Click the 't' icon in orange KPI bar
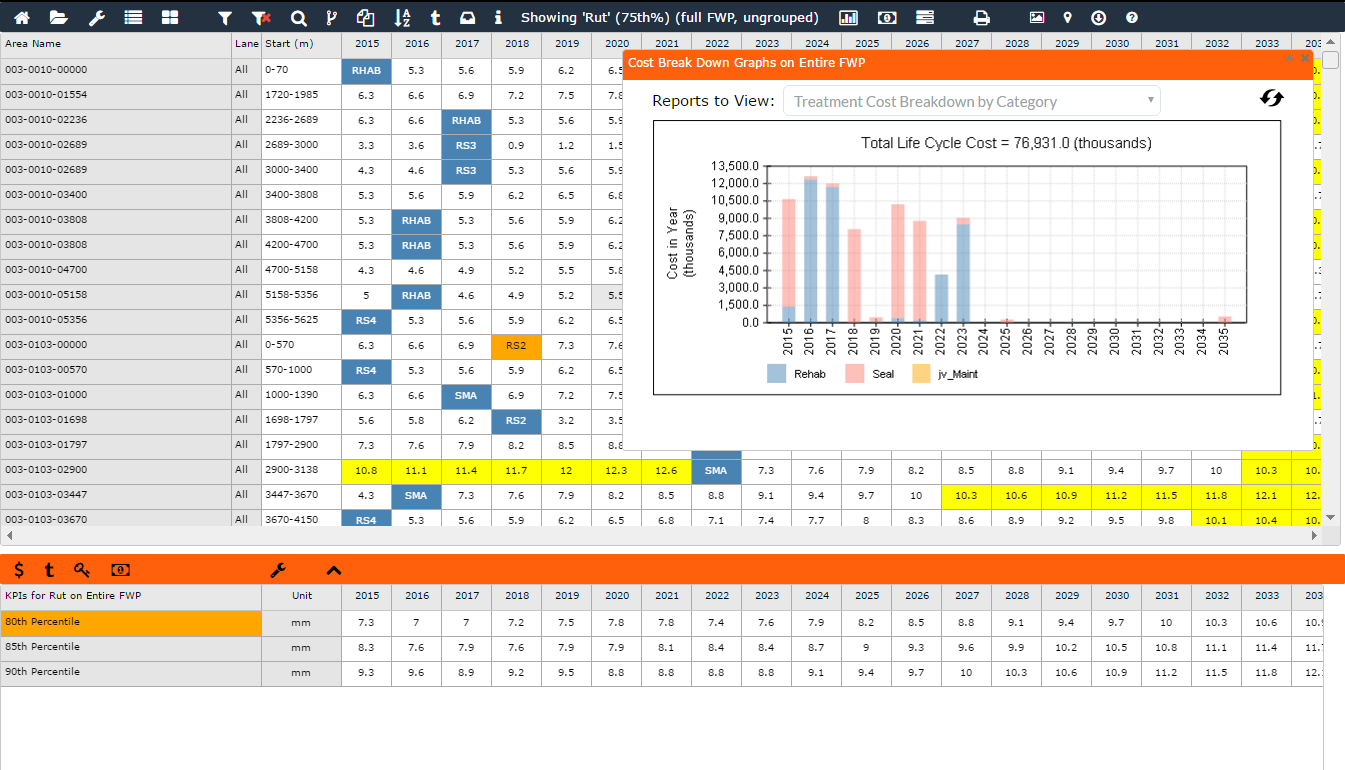1345x770 pixels. coord(49,570)
